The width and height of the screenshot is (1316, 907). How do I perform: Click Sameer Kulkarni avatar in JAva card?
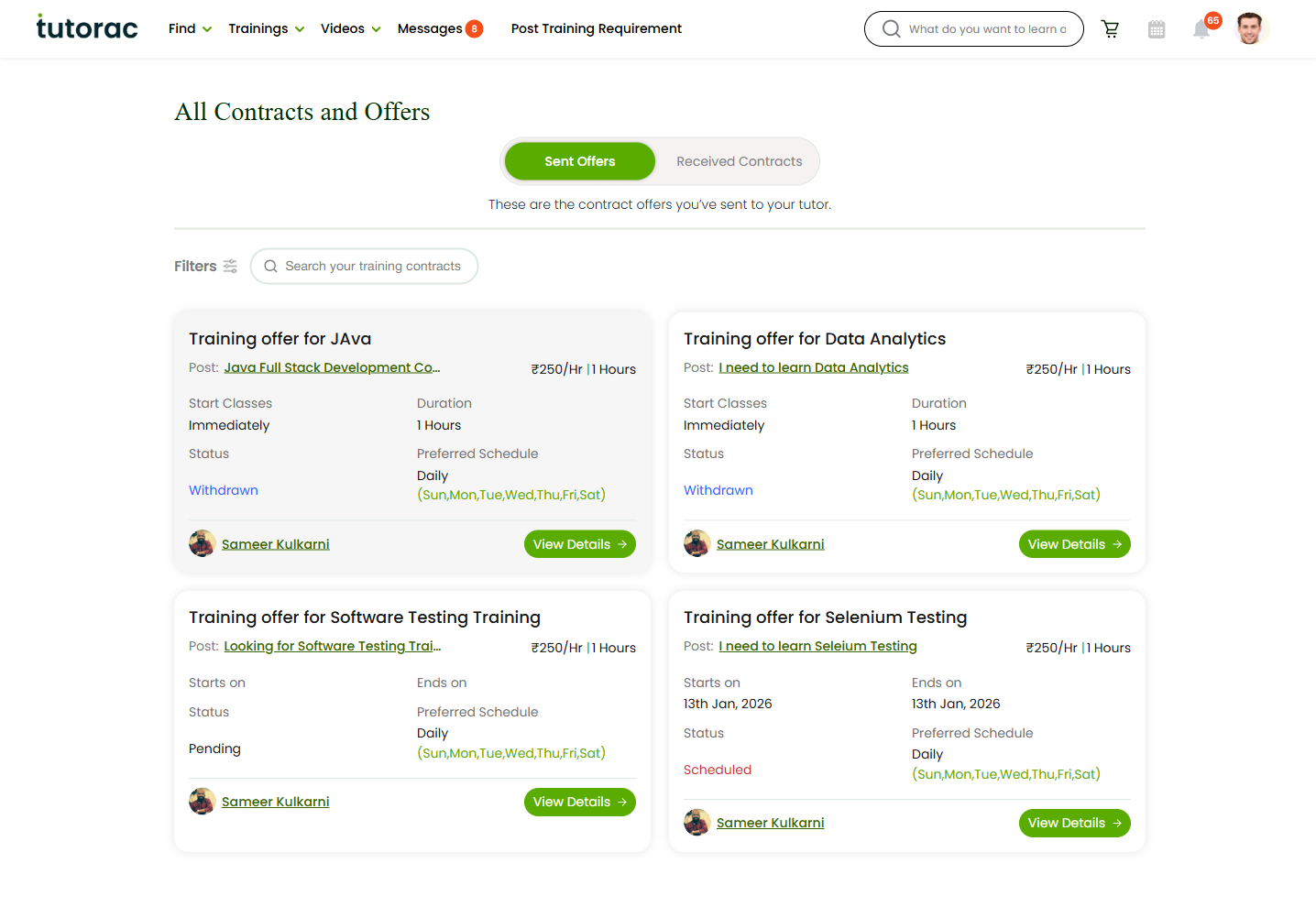coord(202,543)
